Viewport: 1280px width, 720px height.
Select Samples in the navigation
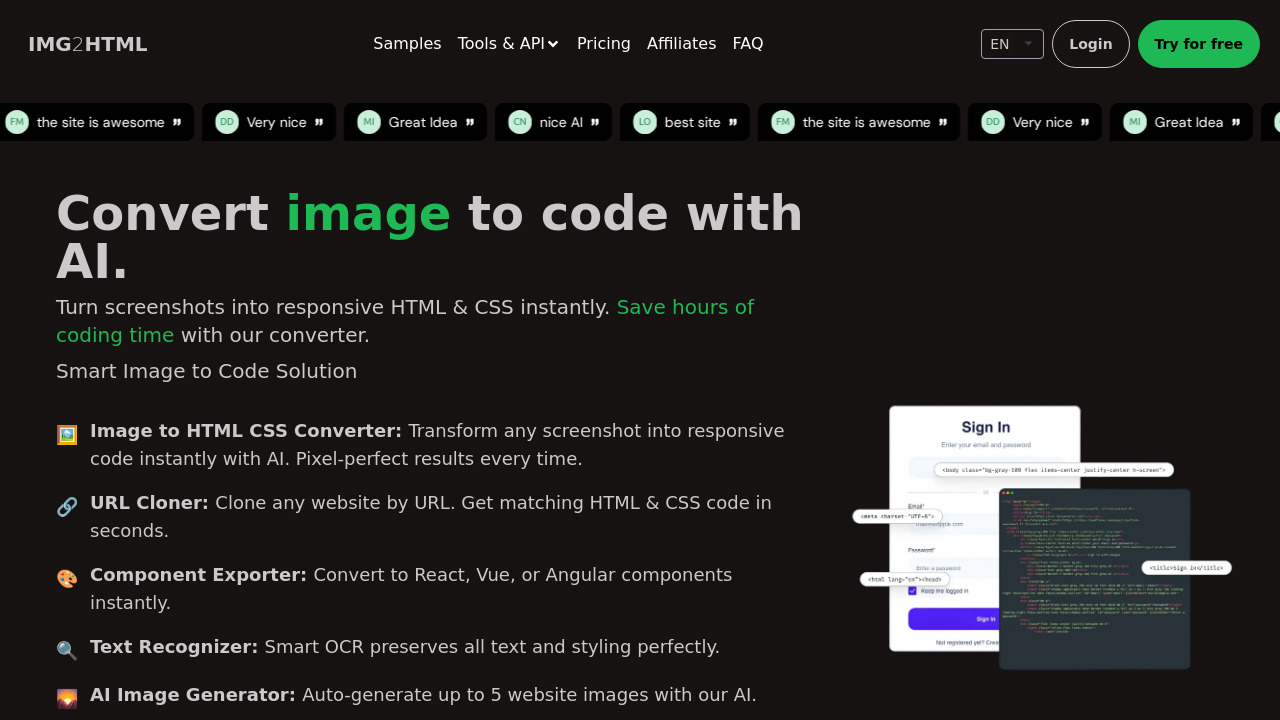(407, 43)
